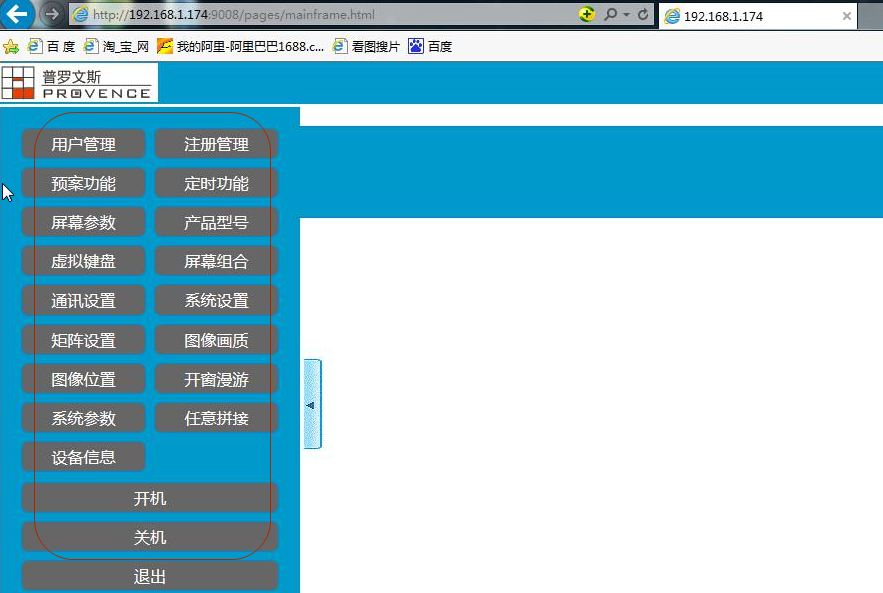
Task: Click the search magnifier icon in address bar
Action: [x=610, y=14]
